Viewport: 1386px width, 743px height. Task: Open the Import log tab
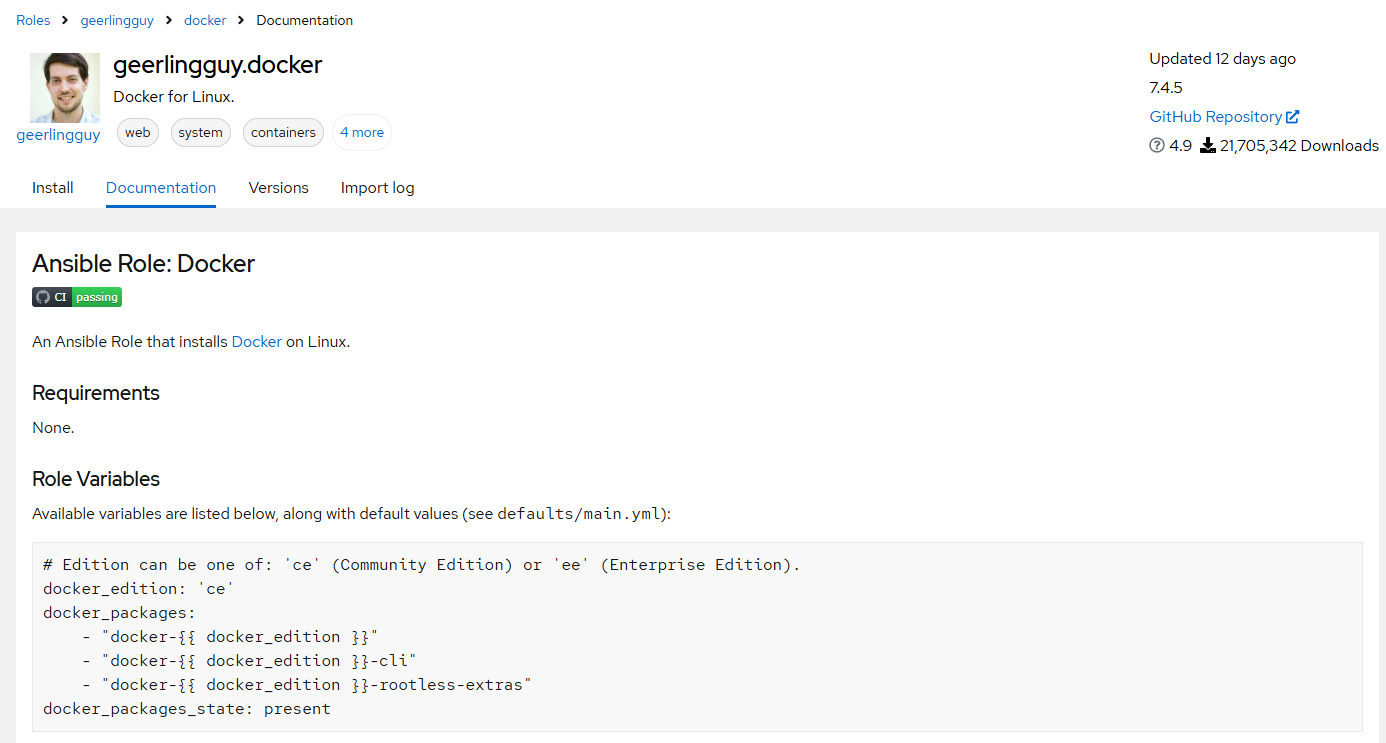coord(378,188)
